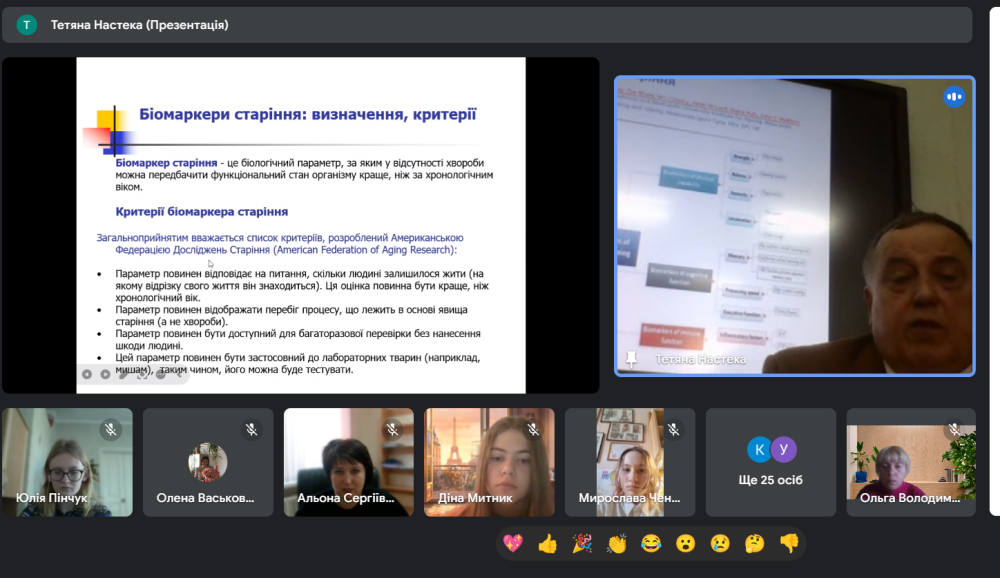
Task: Go to previous slide in presentation toolbar
Action: [x=87, y=374]
